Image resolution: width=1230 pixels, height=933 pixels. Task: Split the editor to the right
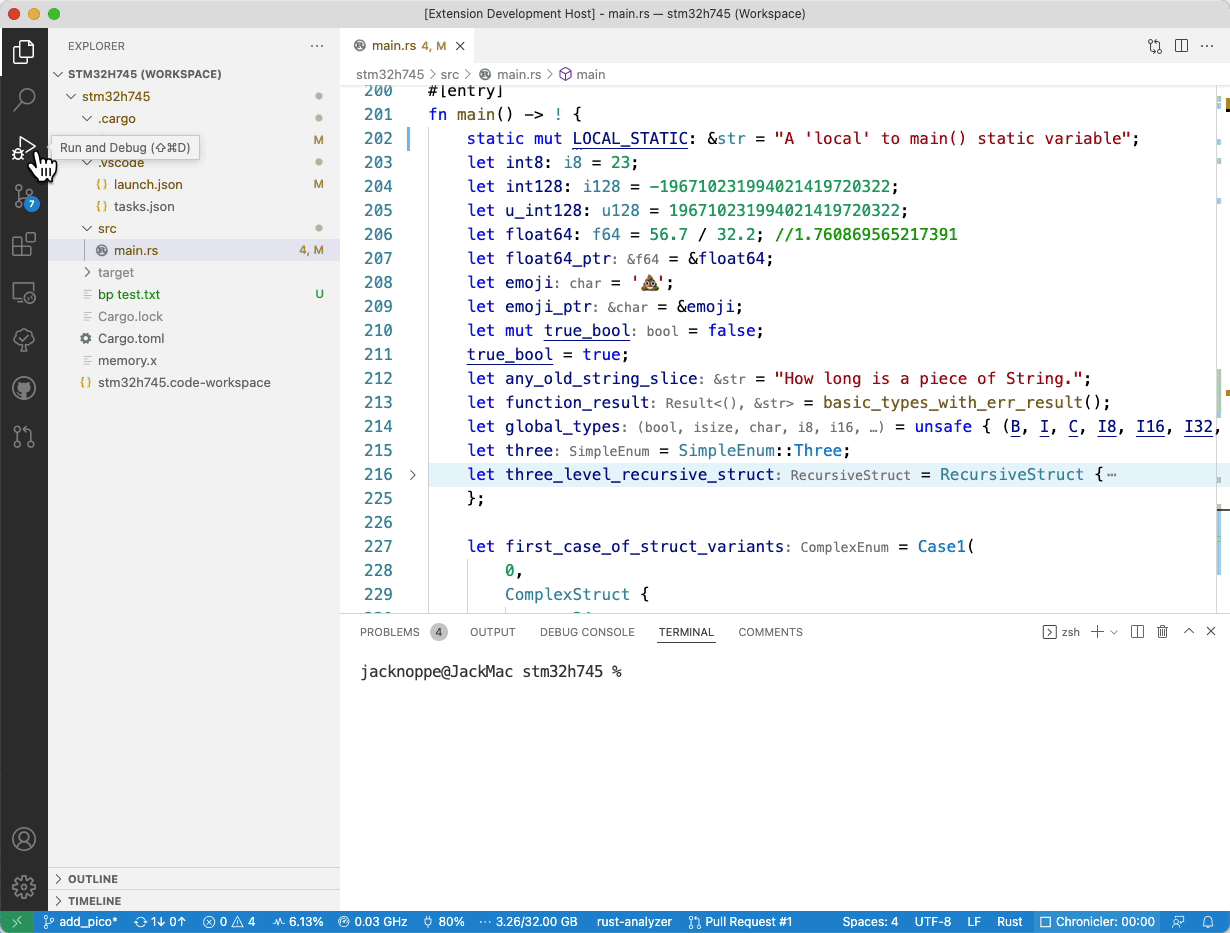point(1181,46)
